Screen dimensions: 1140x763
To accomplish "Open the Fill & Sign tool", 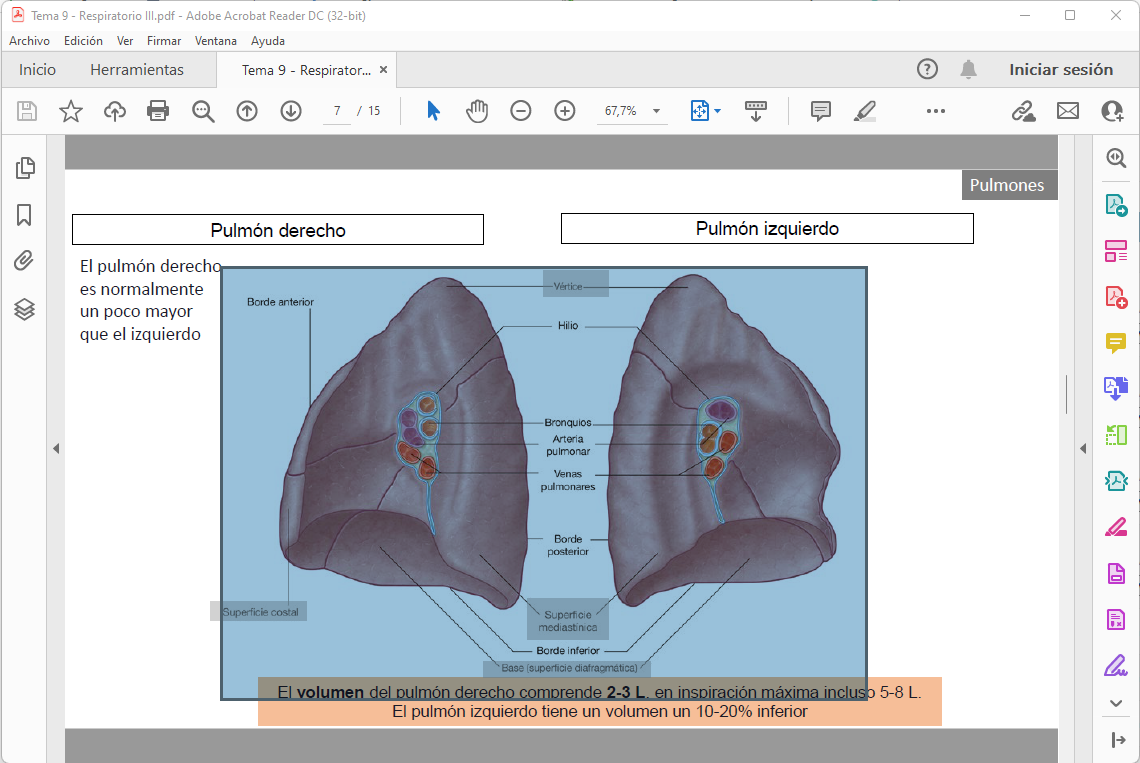I will 1116,665.
